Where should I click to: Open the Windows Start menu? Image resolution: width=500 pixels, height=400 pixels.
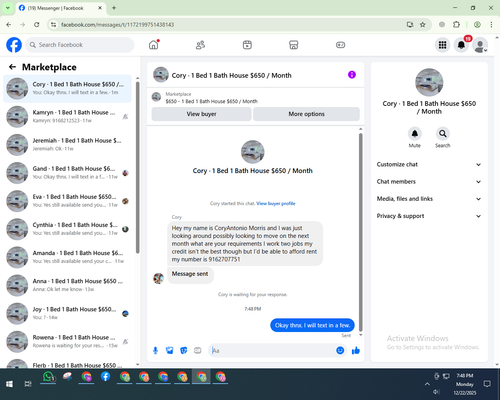tap(9, 384)
